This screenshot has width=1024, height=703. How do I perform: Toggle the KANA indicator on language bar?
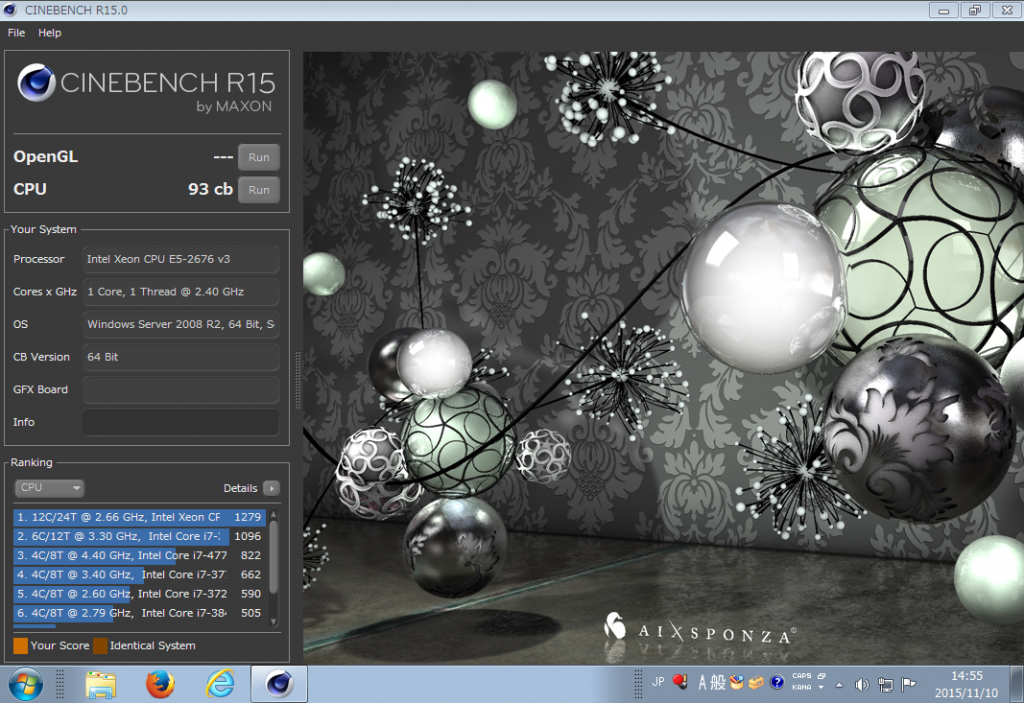coord(801,687)
